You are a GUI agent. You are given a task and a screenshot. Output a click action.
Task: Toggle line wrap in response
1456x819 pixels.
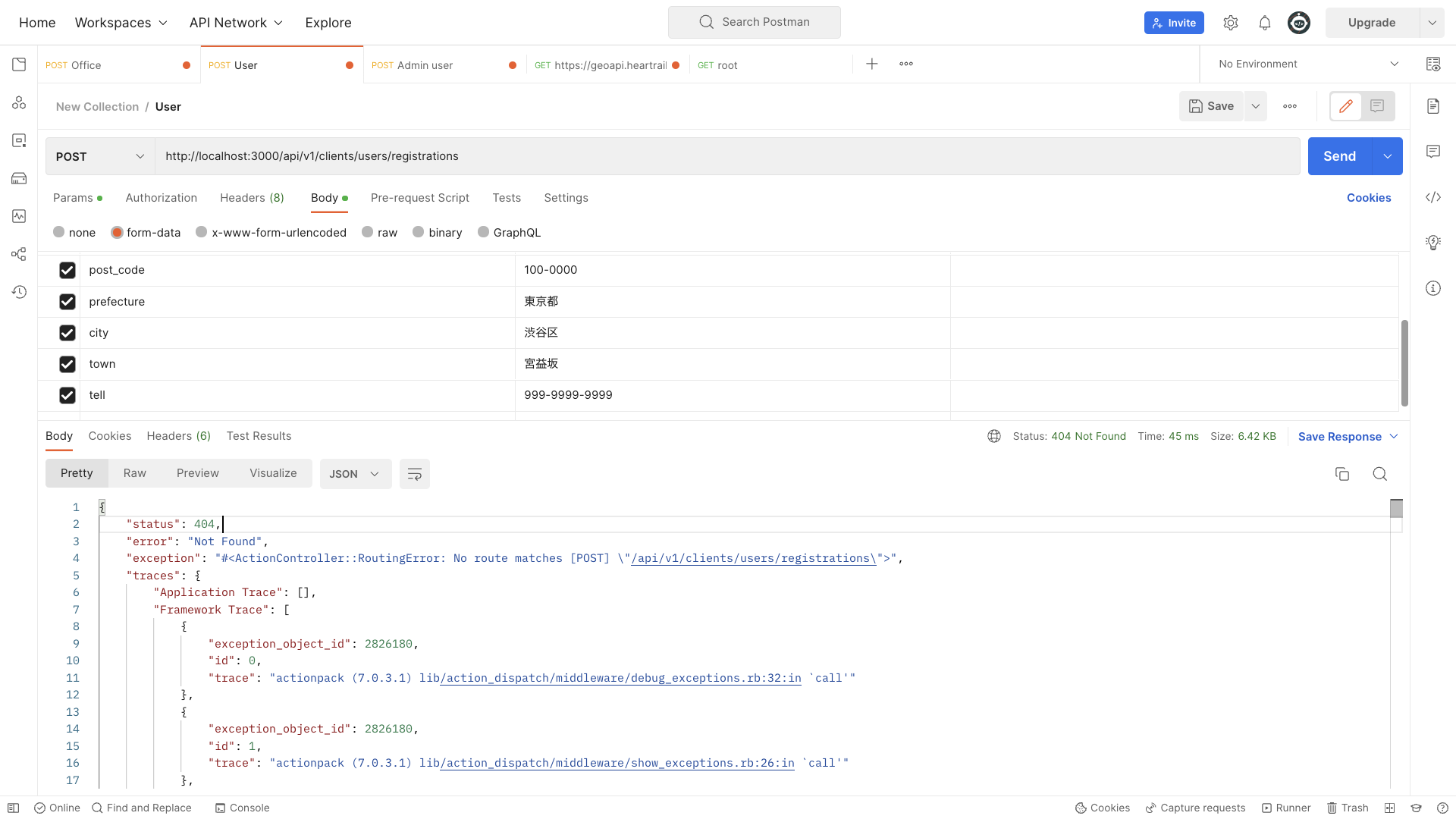point(414,474)
